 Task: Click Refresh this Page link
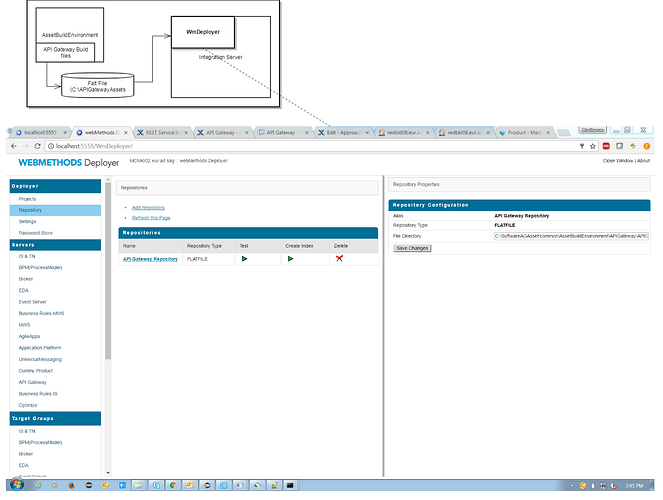[151, 218]
